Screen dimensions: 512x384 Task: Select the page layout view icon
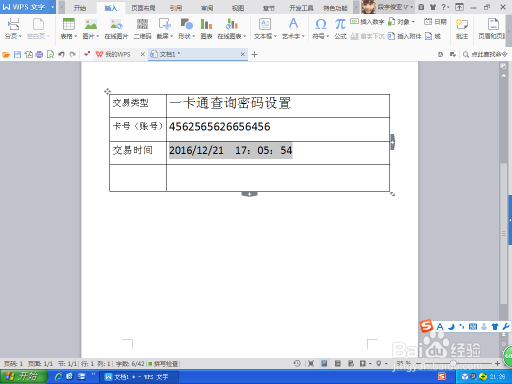click(x=324, y=363)
